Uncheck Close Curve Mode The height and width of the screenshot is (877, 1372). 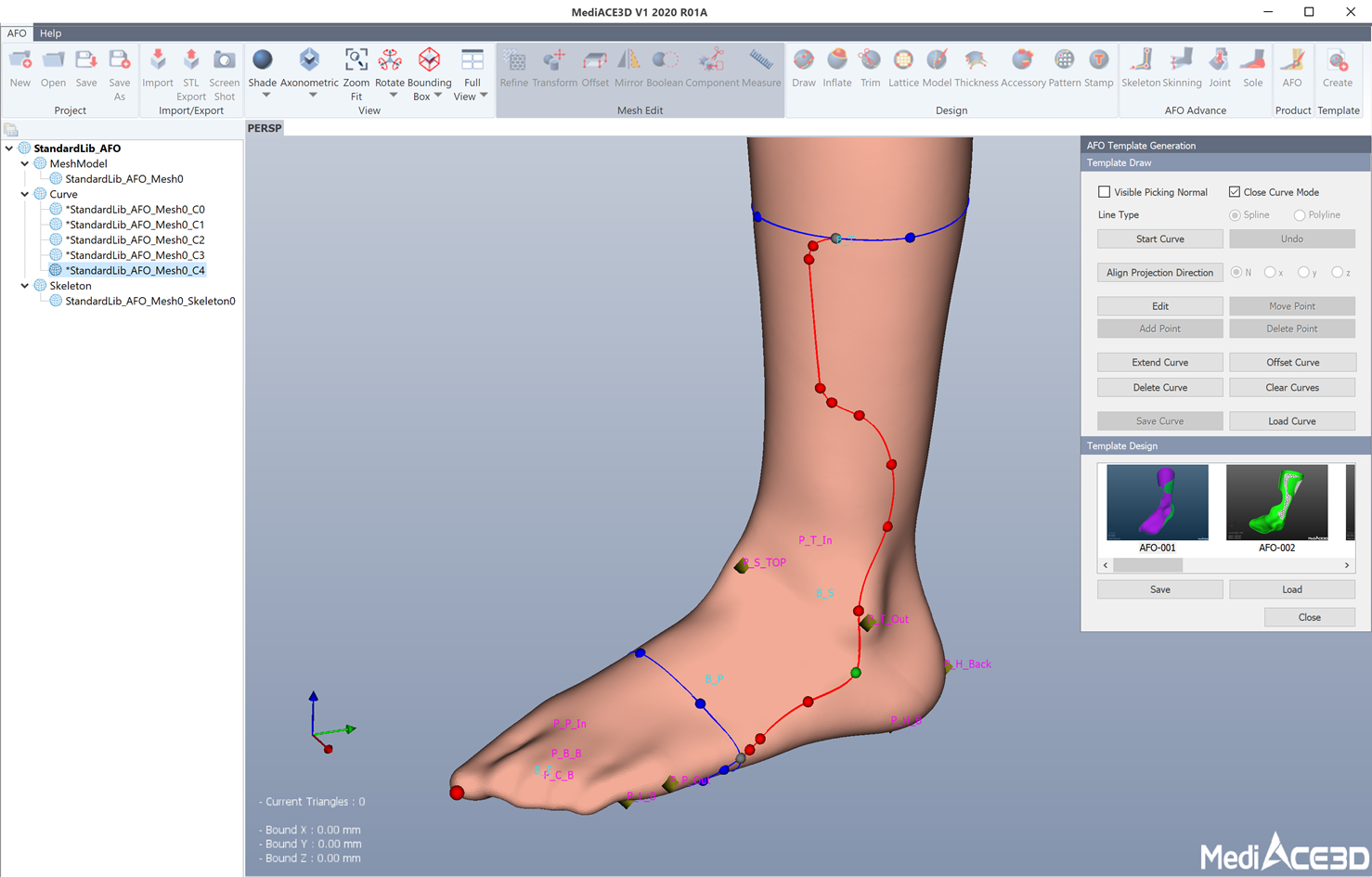(1234, 192)
